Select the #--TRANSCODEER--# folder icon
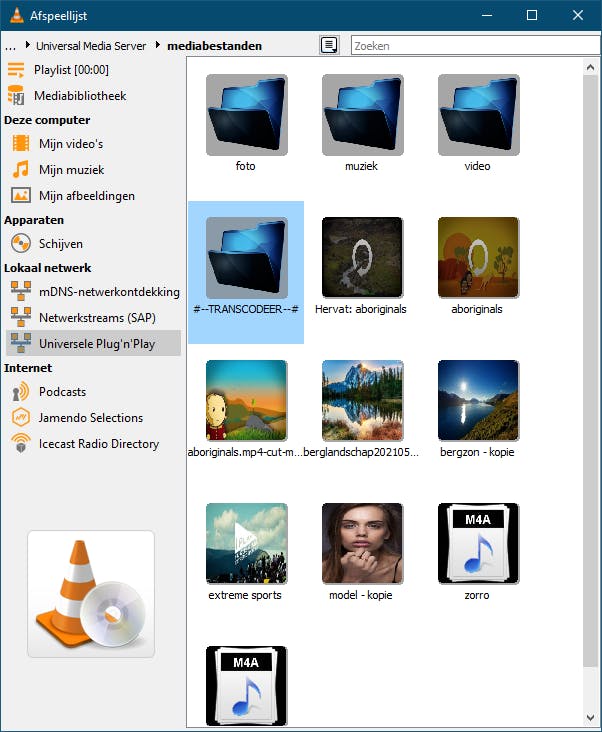Screen dimensions: 602x732 246,257
